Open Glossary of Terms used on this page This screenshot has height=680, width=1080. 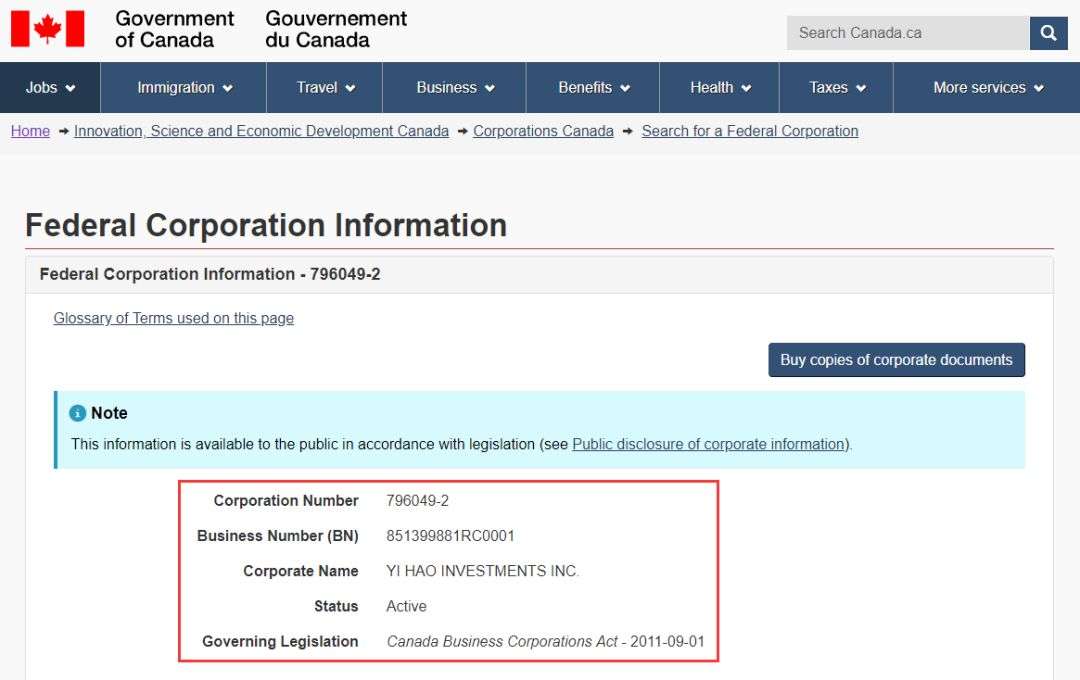point(174,318)
